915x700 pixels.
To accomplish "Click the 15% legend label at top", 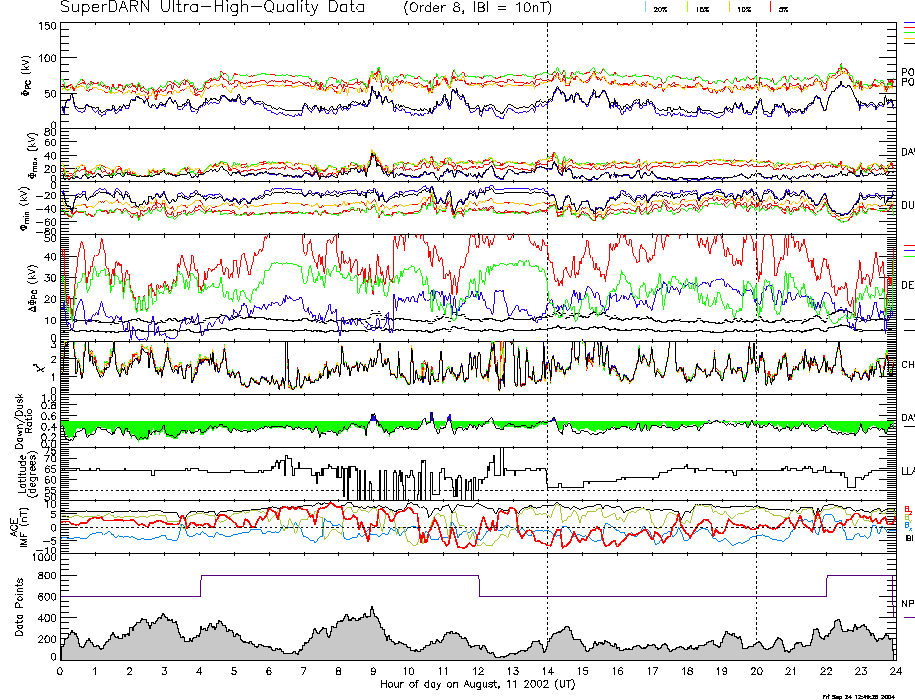I will pyautogui.click(x=702, y=9).
